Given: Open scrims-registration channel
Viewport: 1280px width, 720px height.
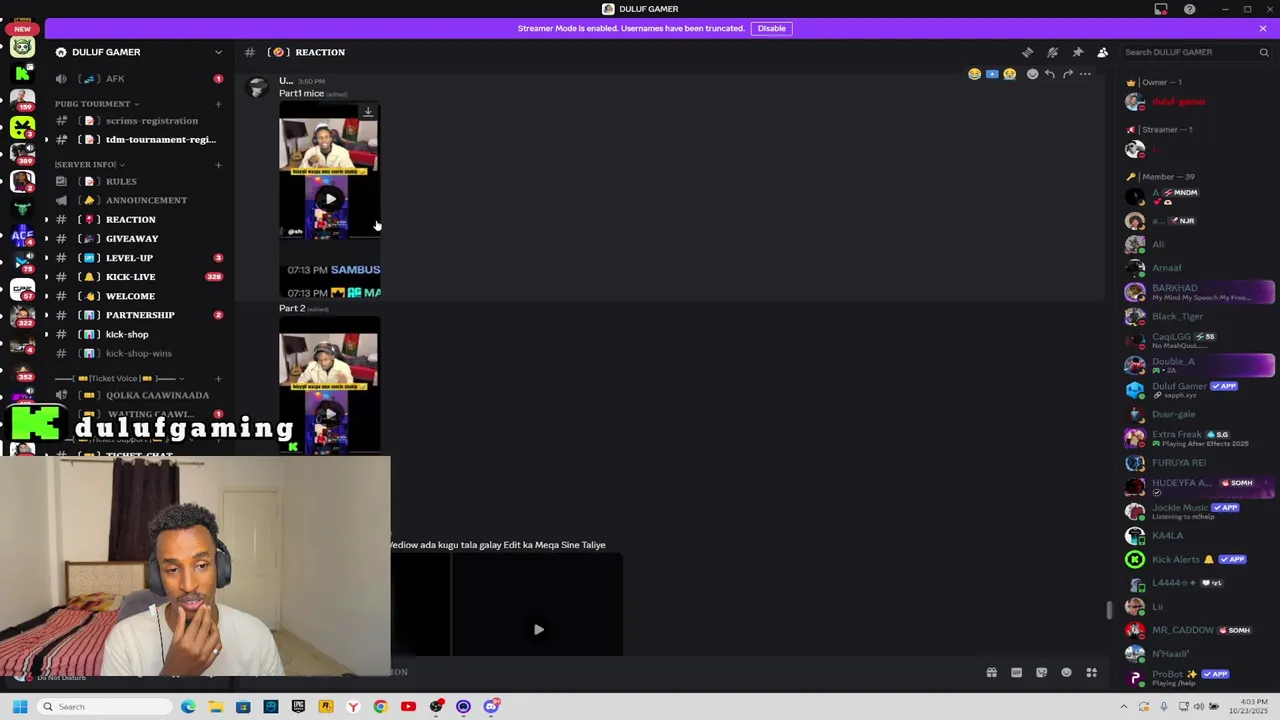Looking at the screenshot, I should click(x=140, y=121).
